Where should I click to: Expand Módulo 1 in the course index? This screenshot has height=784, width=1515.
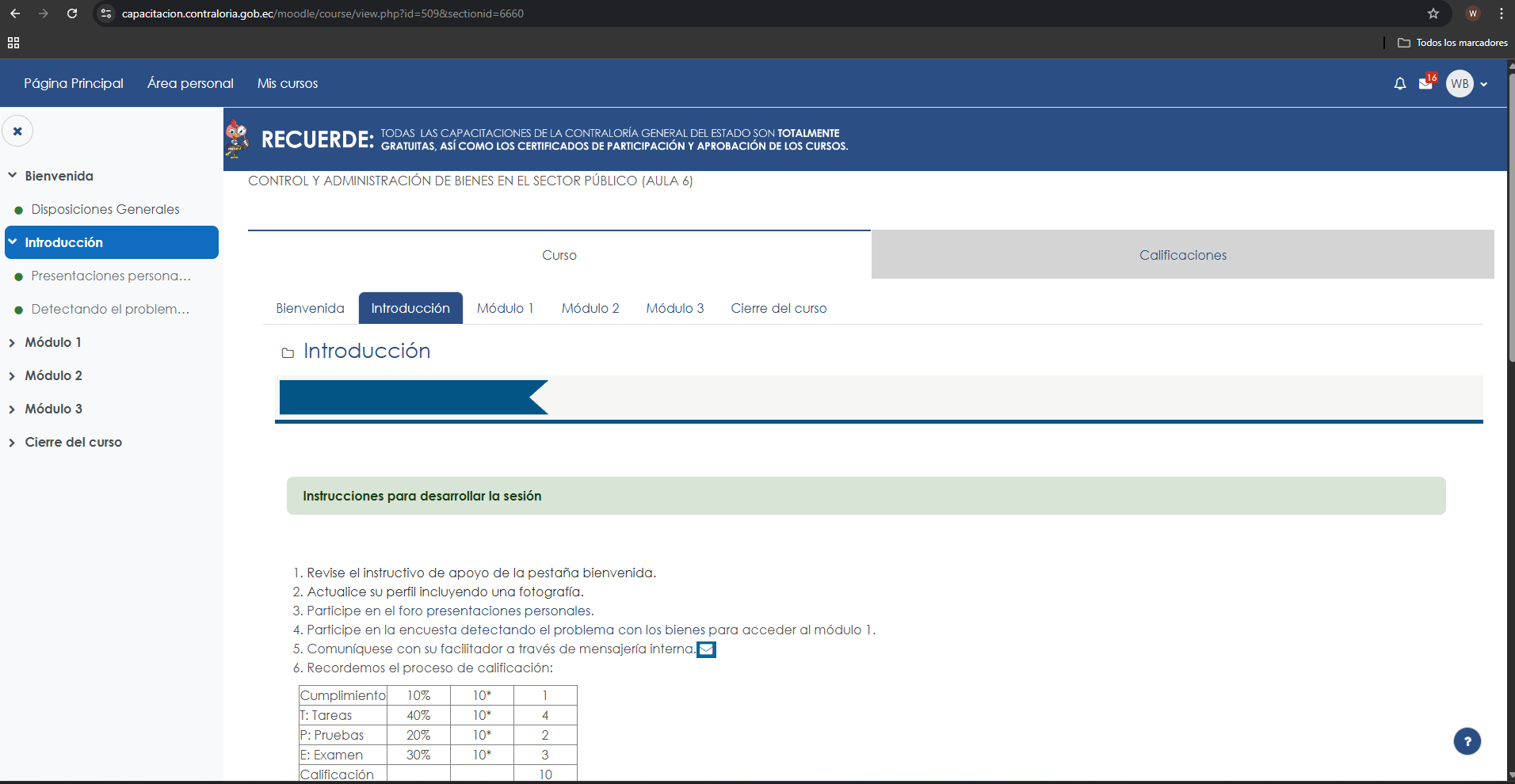[x=12, y=343]
